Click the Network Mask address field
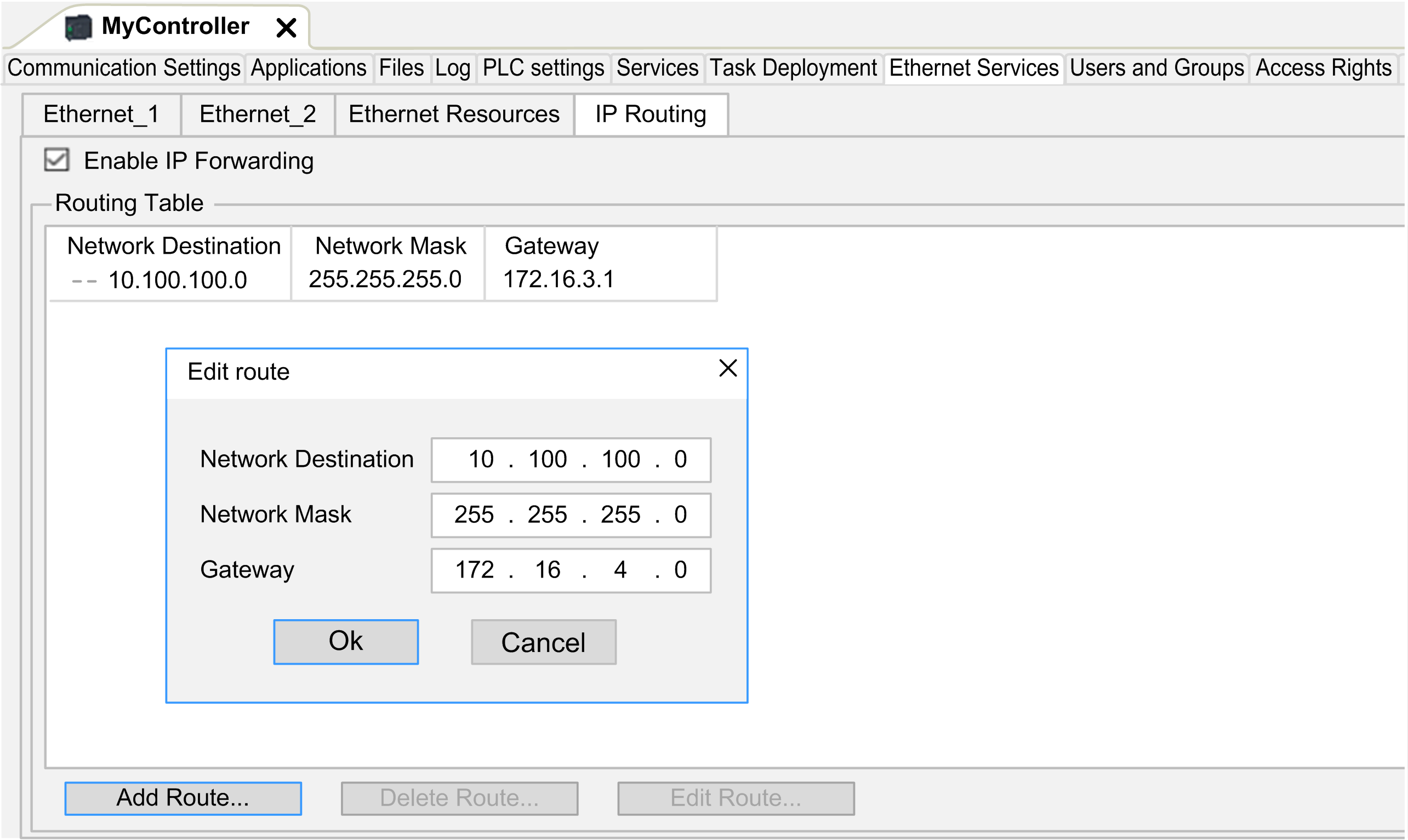The width and height of the screenshot is (1408, 840). [571, 515]
